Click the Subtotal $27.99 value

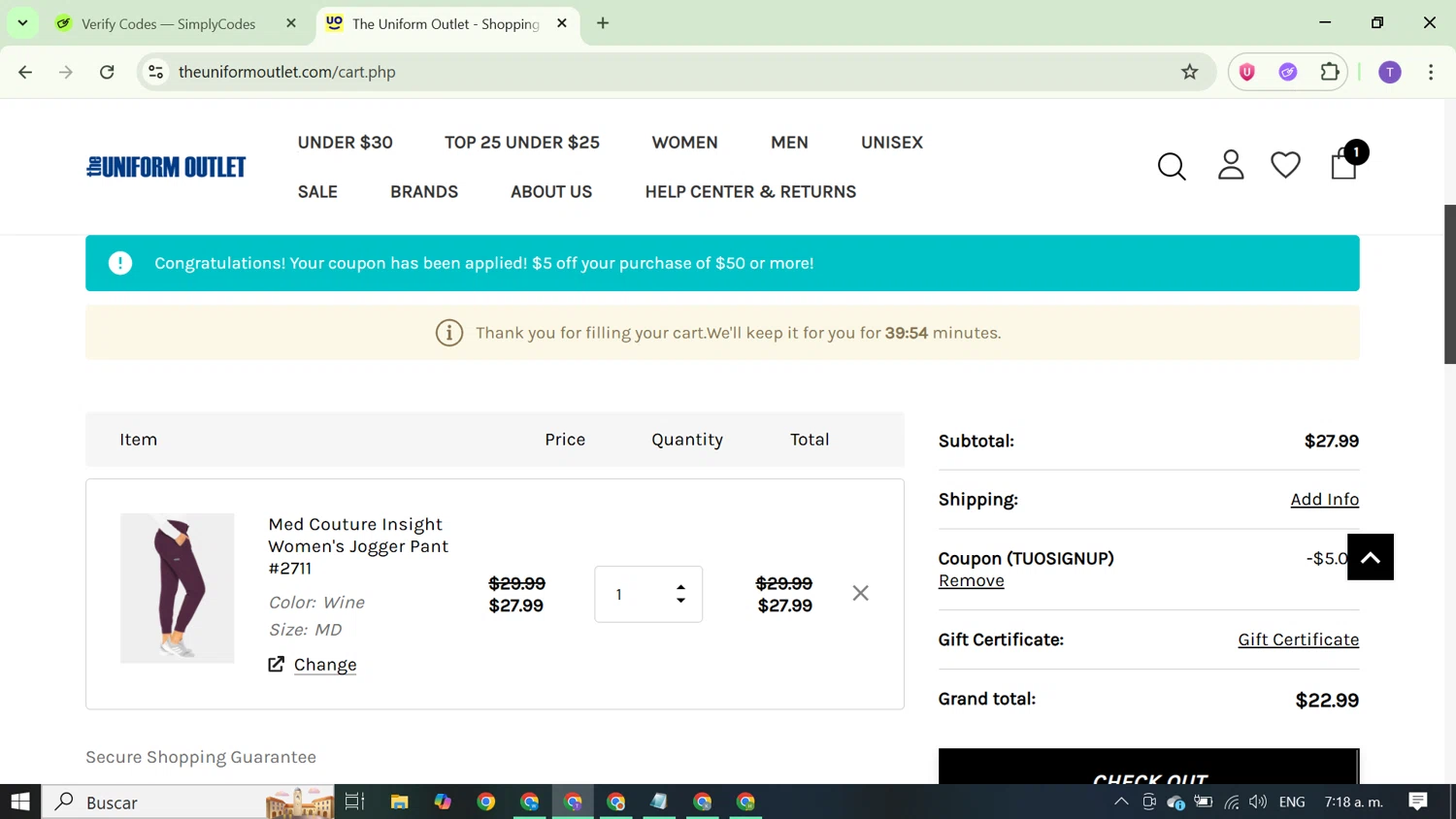(x=1331, y=441)
